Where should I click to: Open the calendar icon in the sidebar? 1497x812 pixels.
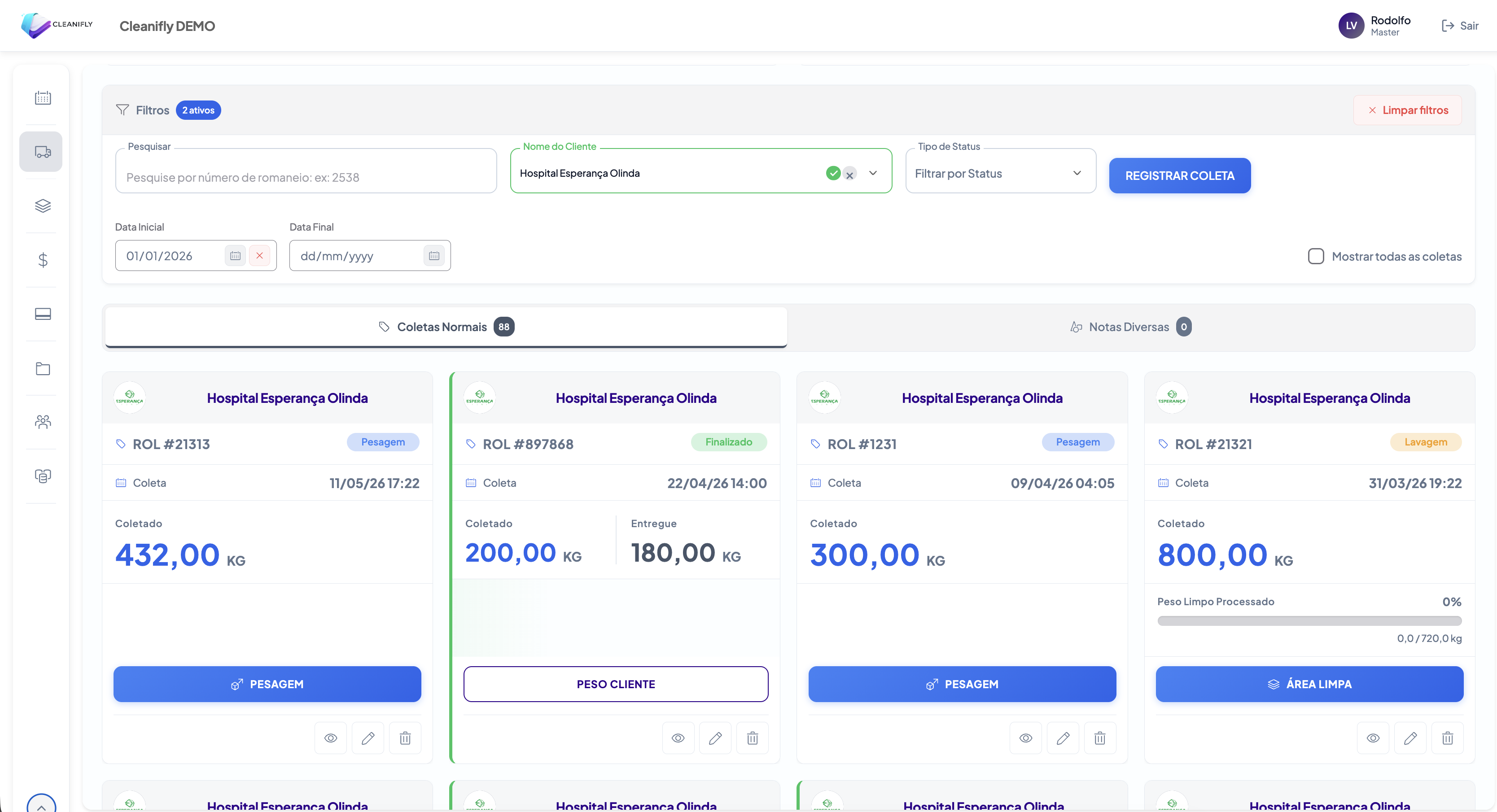click(x=43, y=98)
